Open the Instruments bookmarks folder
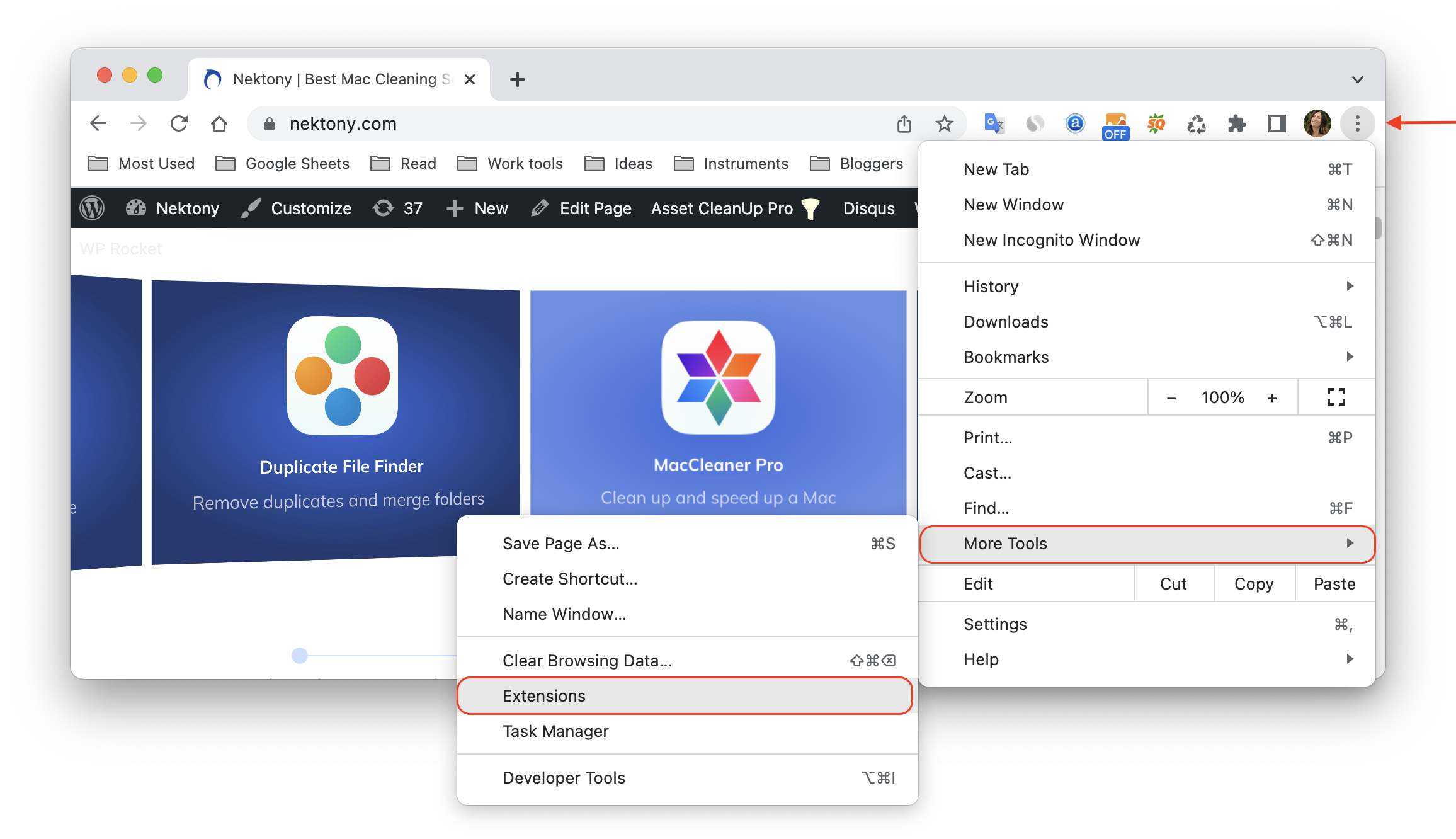This screenshot has width=1456, height=839. pyautogui.click(x=731, y=164)
